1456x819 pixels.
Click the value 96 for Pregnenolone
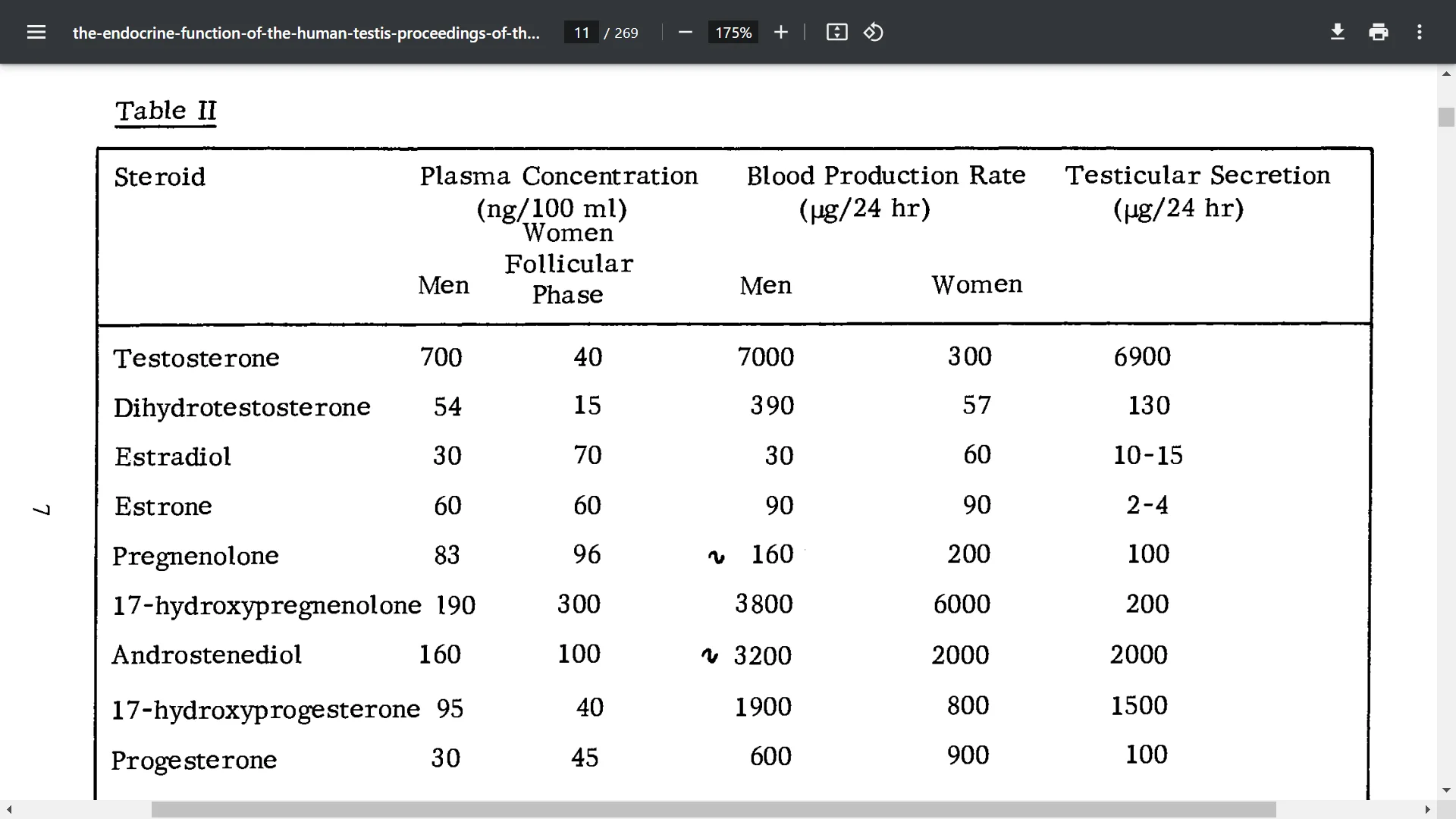pos(587,554)
